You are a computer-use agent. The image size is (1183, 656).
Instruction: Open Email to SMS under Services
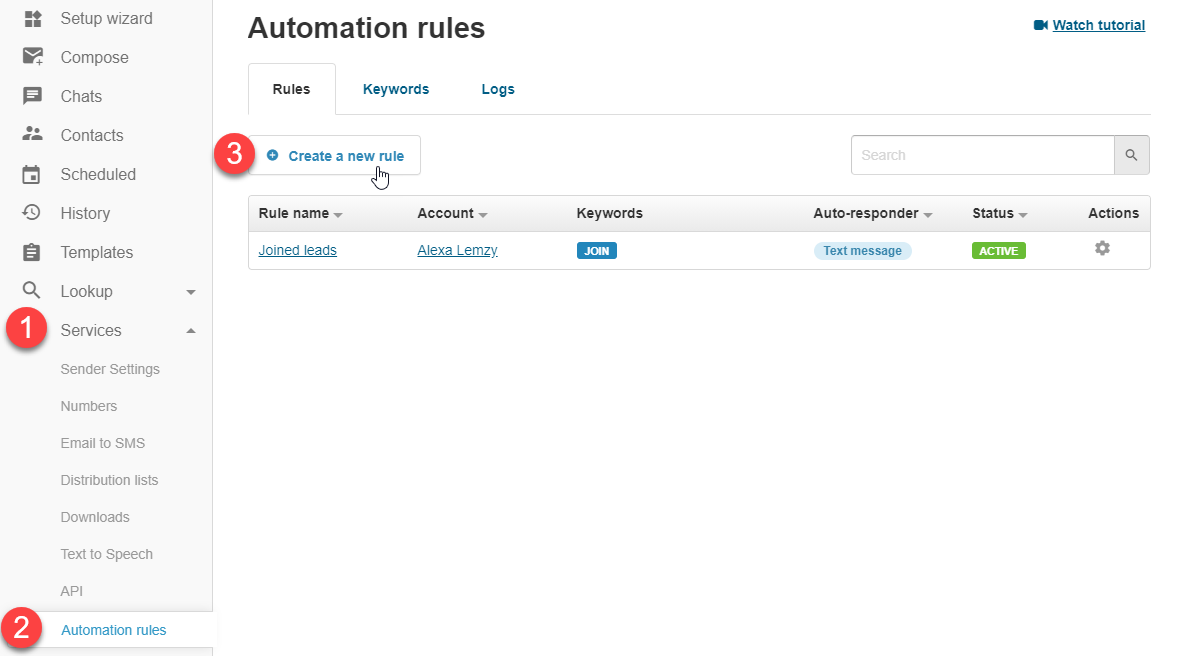point(103,443)
